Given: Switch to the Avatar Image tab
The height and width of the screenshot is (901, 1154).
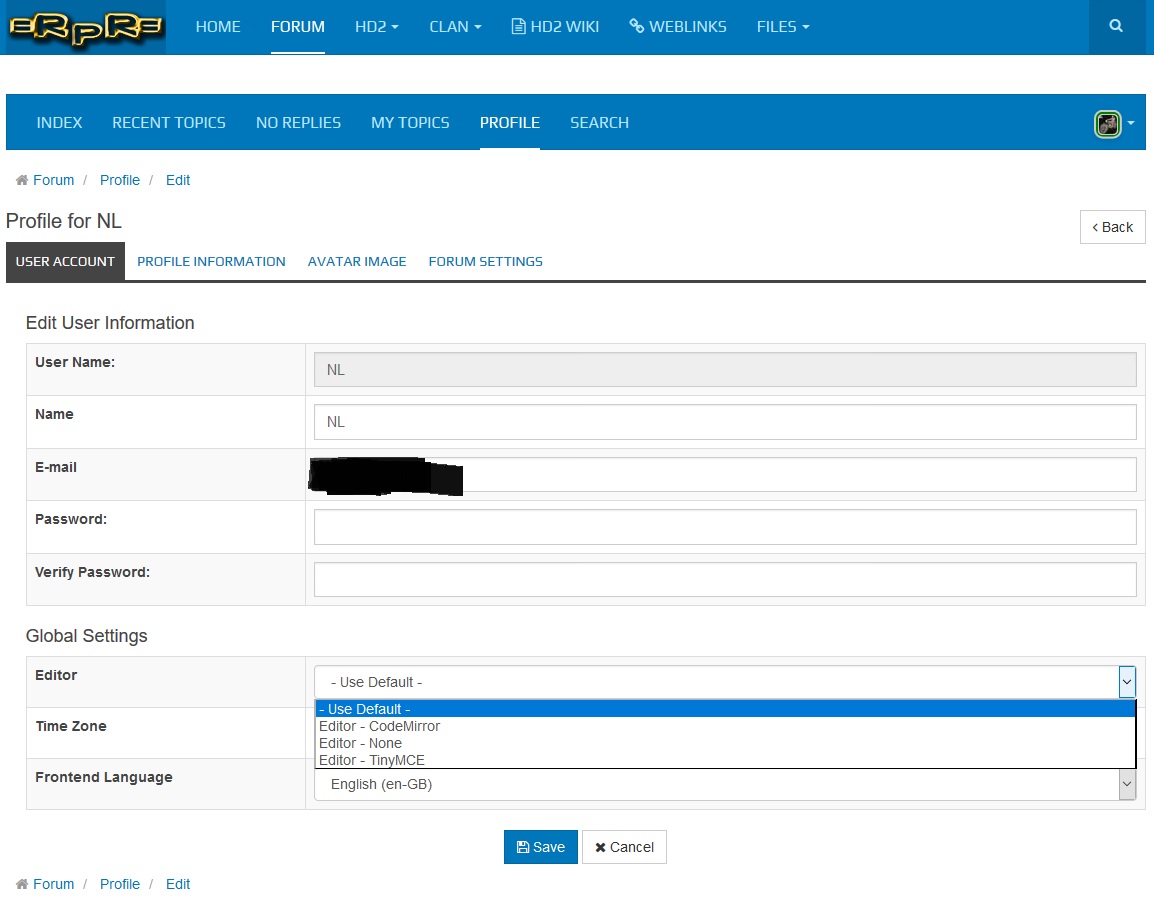Looking at the screenshot, I should (x=357, y=262).
